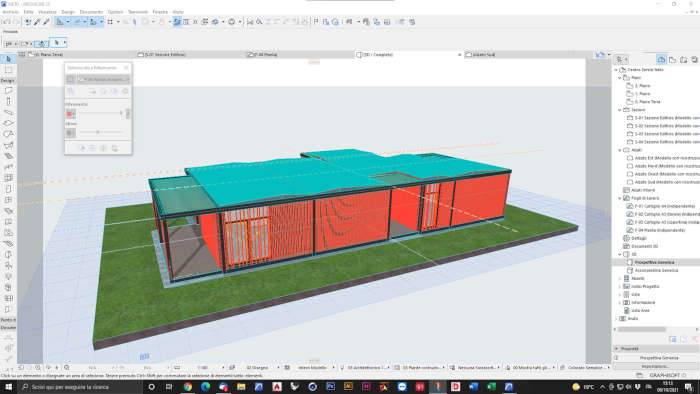The width and height of the screenshot is (700, 394).
Task: Open the Finestre menu
Action: (x=160, y=12)
